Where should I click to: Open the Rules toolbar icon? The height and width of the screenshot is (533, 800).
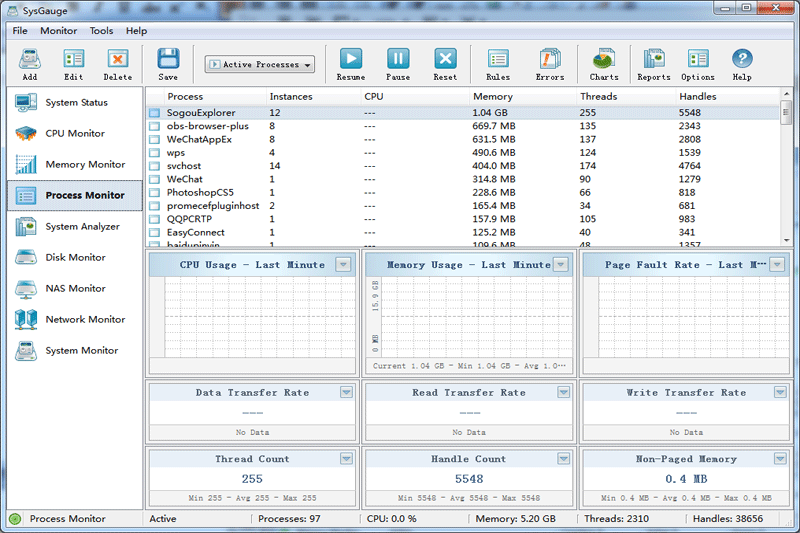(x=498, y=60)
